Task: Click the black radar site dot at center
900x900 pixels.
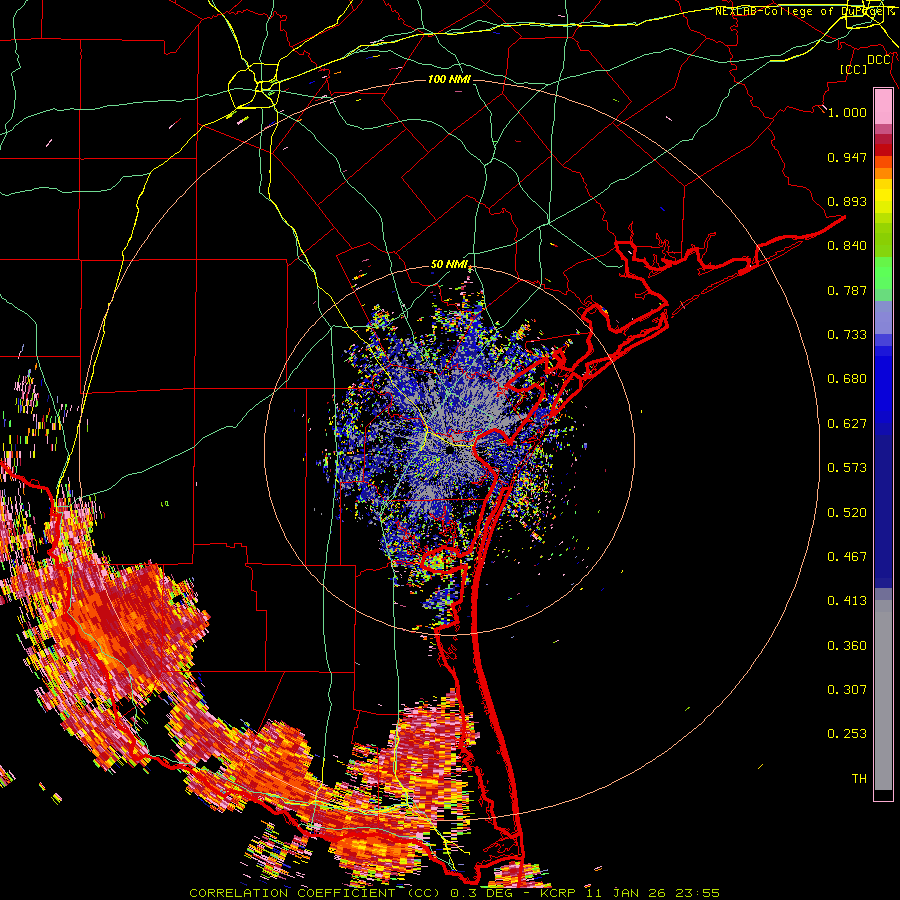Action: (449, 451)
